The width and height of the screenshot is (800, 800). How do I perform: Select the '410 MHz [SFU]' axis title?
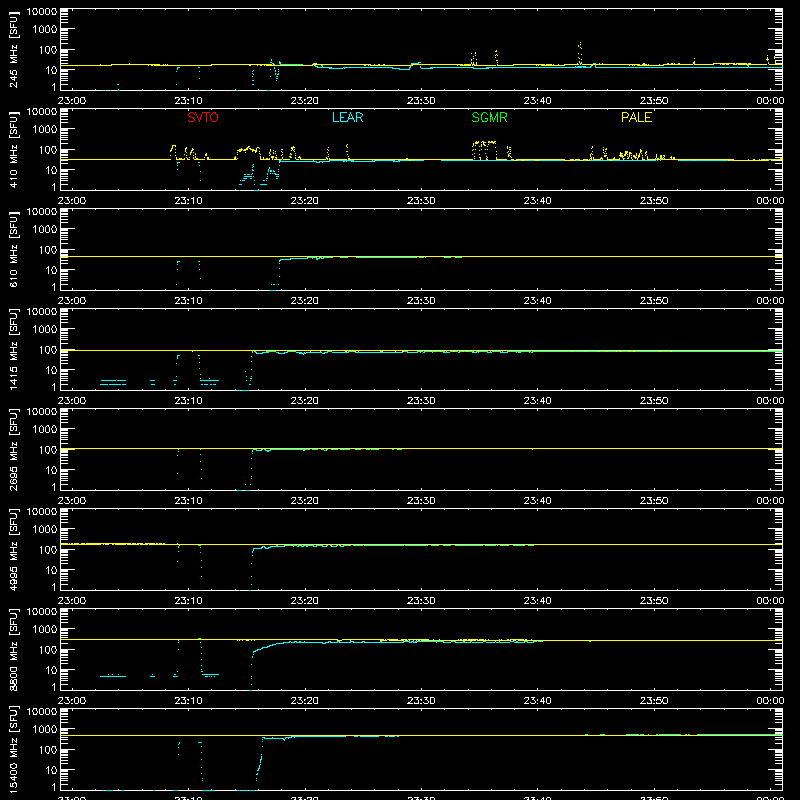click(14, 149)
